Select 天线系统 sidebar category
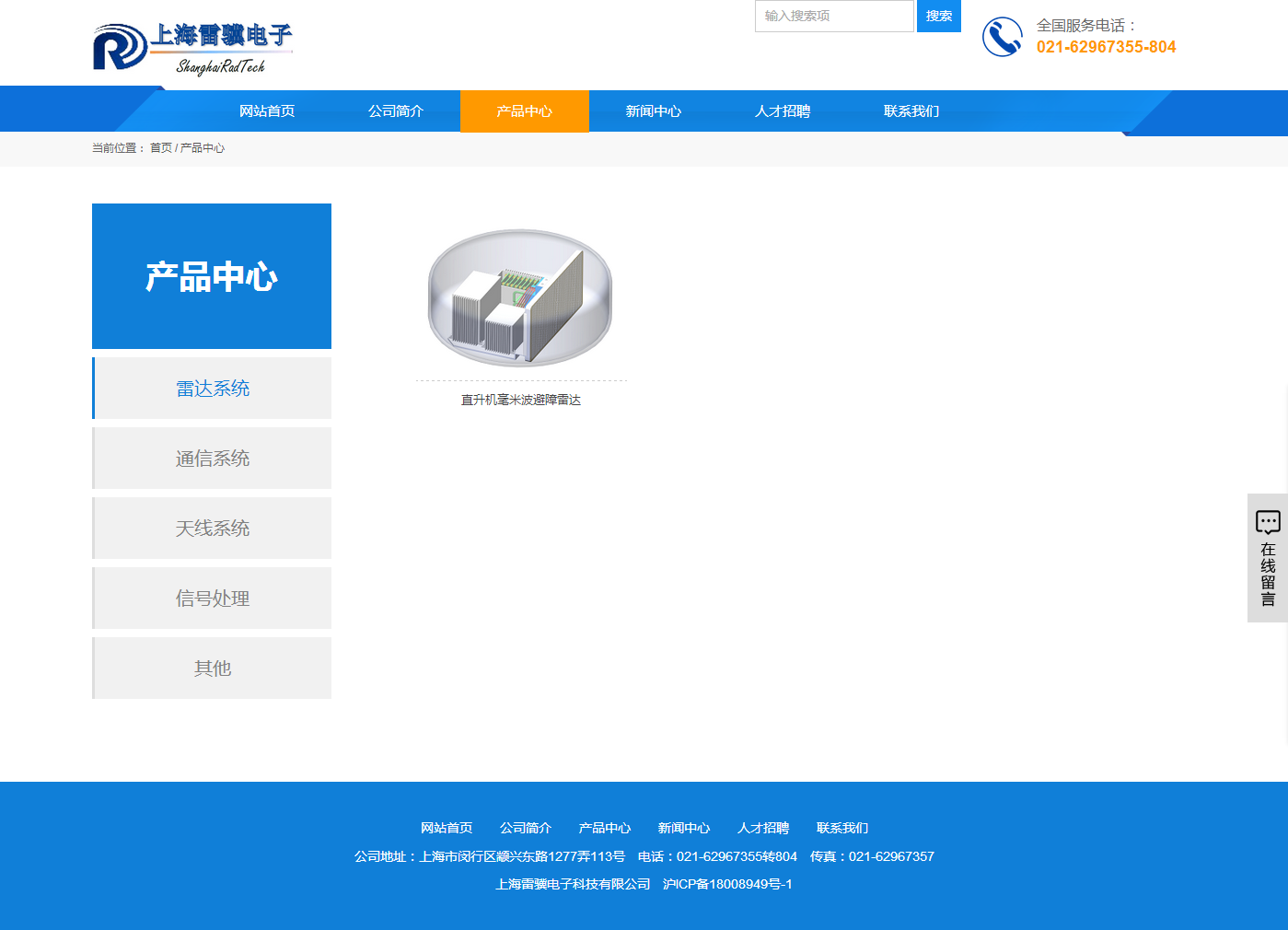1288x930 pixels. pyautogui.click(x=212, y=529)
